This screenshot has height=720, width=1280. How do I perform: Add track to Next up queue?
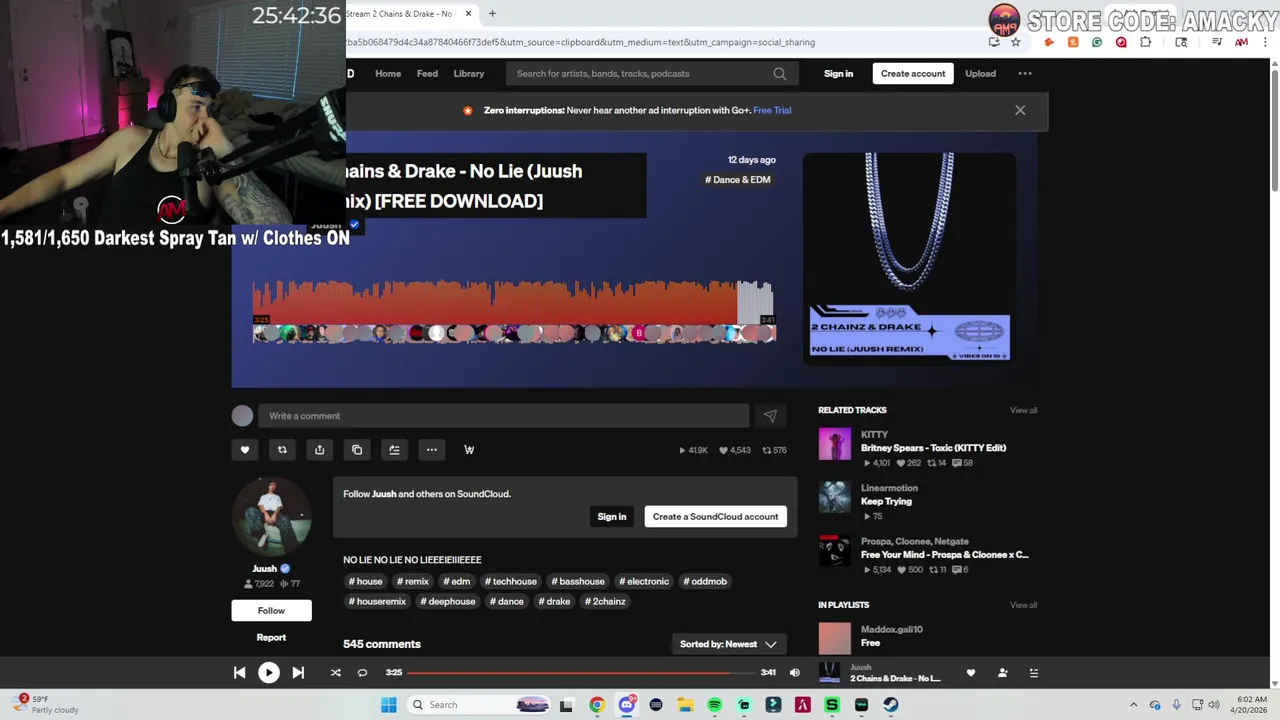point(394,450)
